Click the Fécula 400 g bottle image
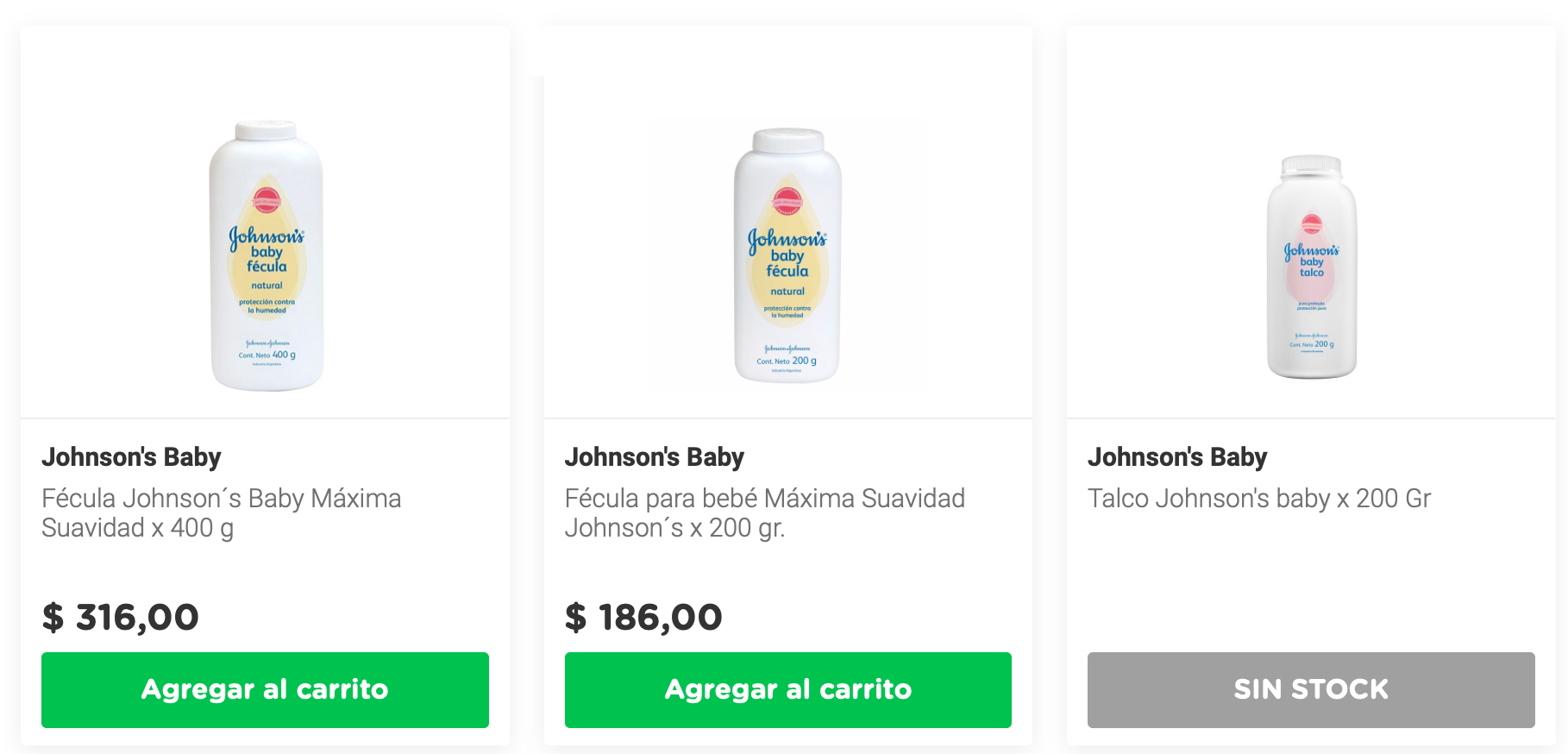The width and height of the screenshot is (1568, 754). tap(267, 255)
